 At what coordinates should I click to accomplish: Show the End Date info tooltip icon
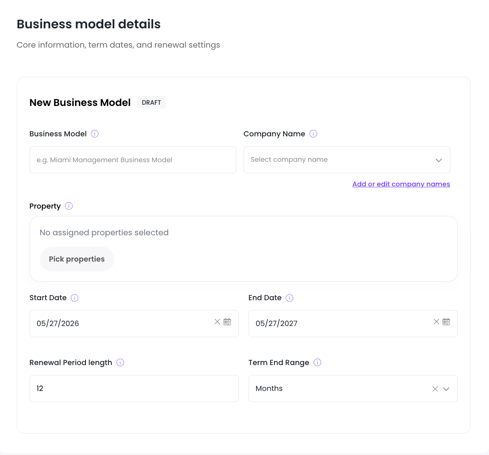(x=289, y=298)
